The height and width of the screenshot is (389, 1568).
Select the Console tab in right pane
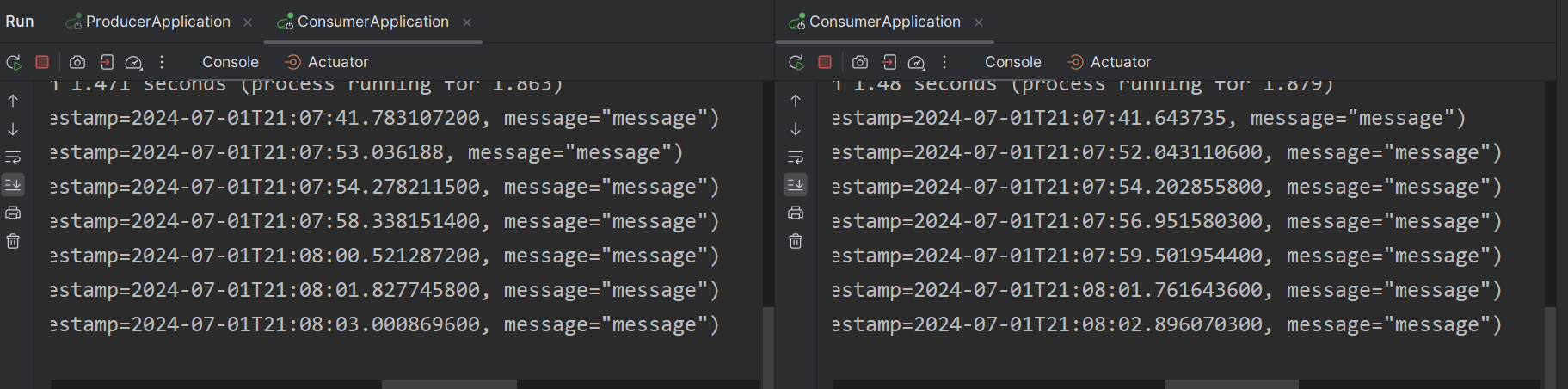[x=1012, y=62]
